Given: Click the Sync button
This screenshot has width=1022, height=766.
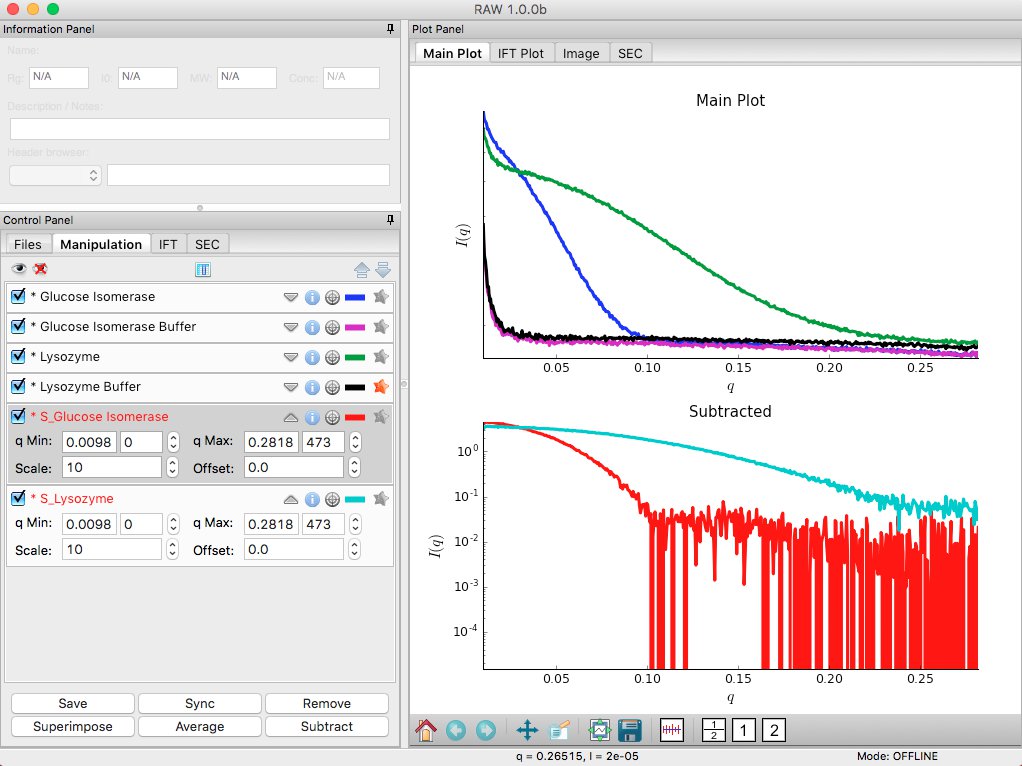Looking at the screenshot, I should pos(200,703).
